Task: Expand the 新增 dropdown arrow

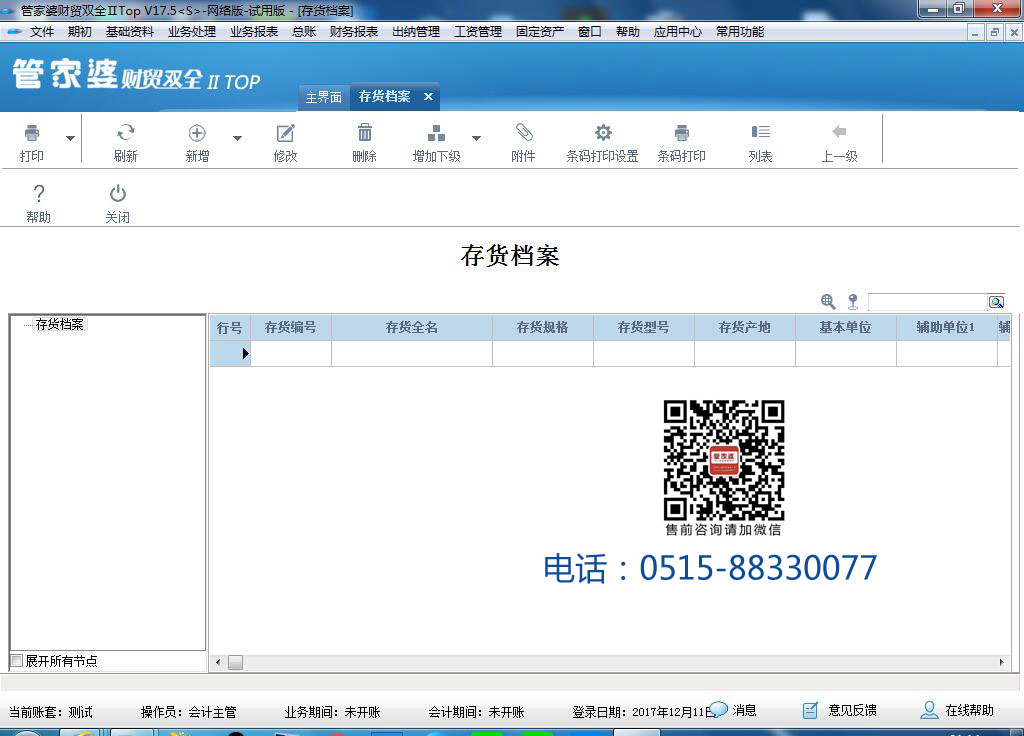Action: pyautogui.click(x=237, y=138)
